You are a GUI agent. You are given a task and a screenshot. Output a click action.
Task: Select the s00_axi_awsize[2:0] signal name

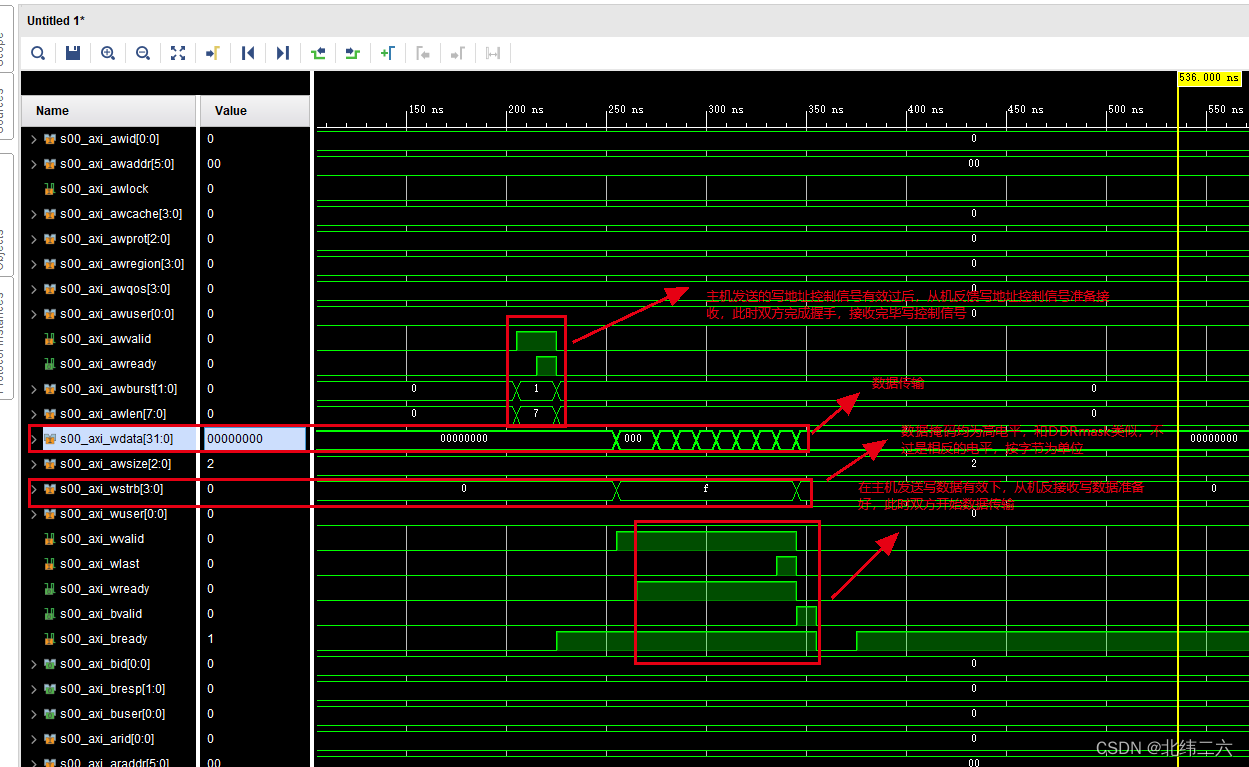(x=115, y=464)
